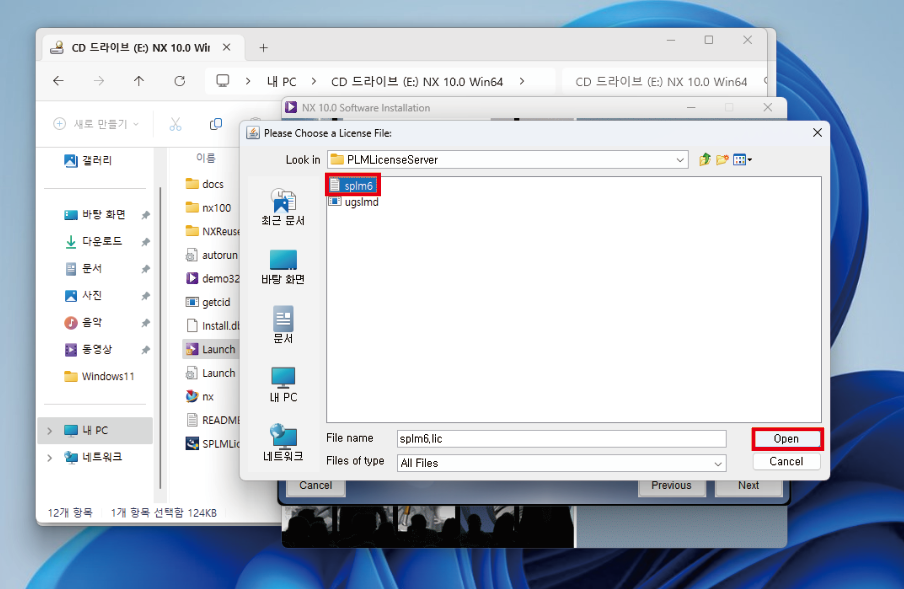Open Desktop (바탕 화면) shortcut in dialog
This screenshot has height=589, width=904.
283,267
